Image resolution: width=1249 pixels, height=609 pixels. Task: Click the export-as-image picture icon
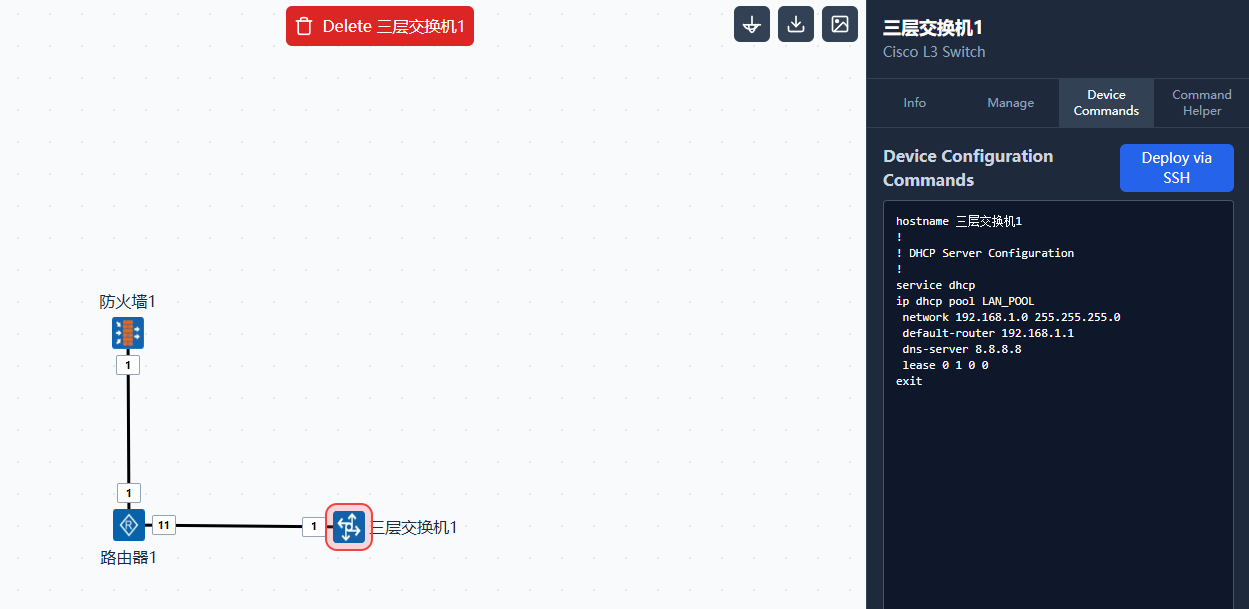tap(839, 24)
